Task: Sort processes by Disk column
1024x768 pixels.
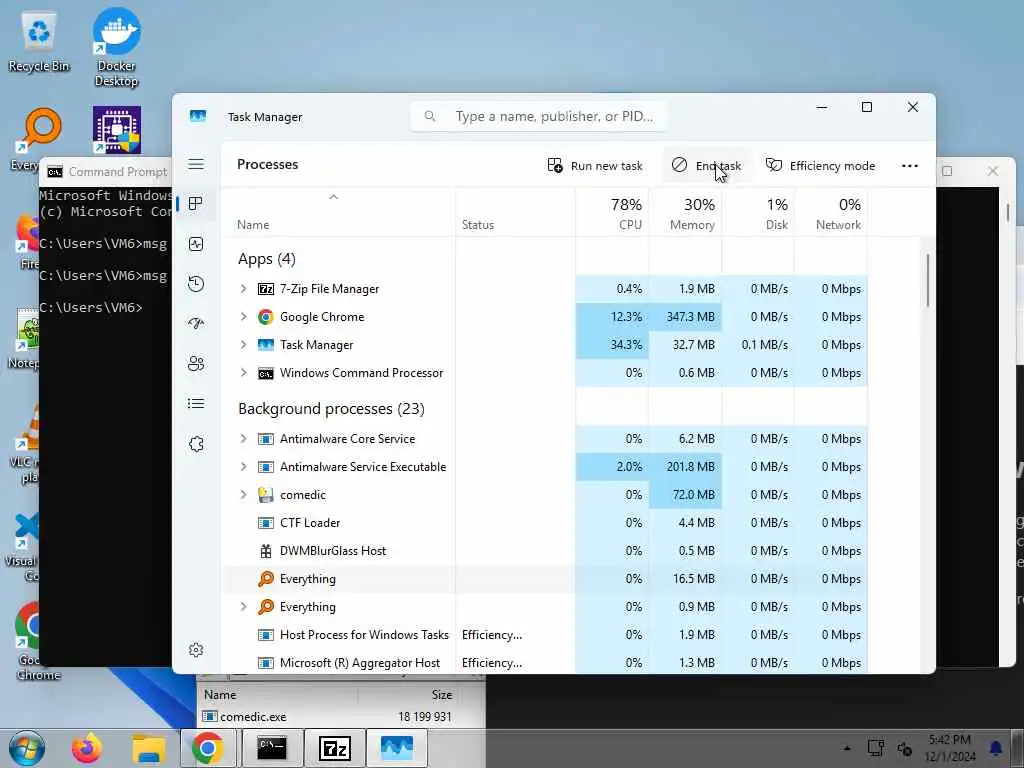Action: point(758,214)
